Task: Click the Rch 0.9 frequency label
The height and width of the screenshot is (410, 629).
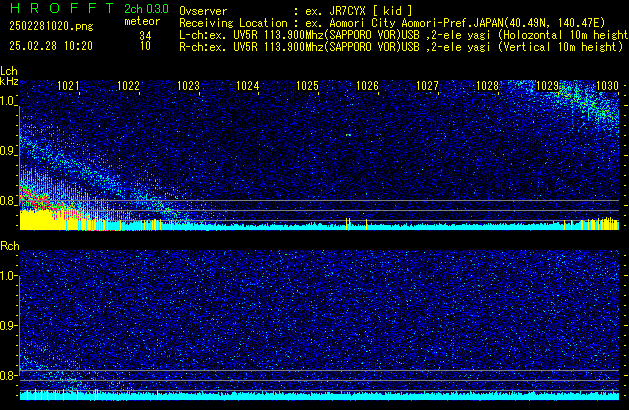Action: [x=8, y=325]
